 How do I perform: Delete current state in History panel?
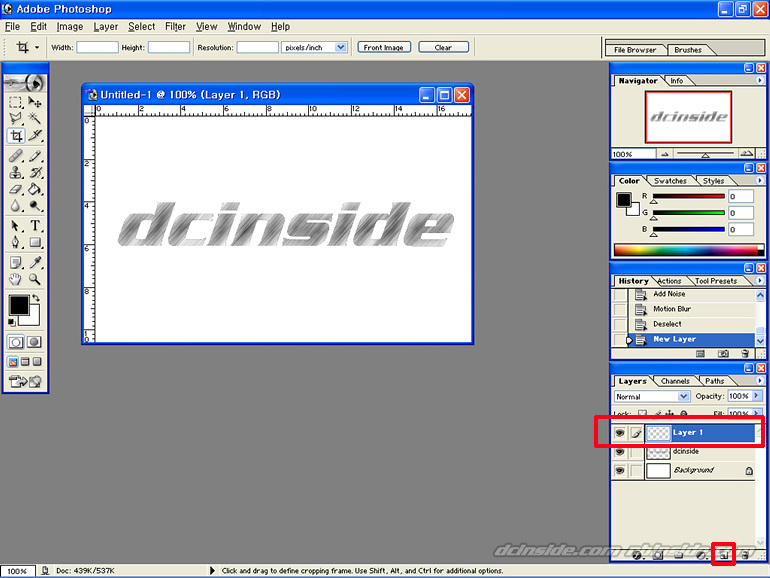(x=745, y=354)
